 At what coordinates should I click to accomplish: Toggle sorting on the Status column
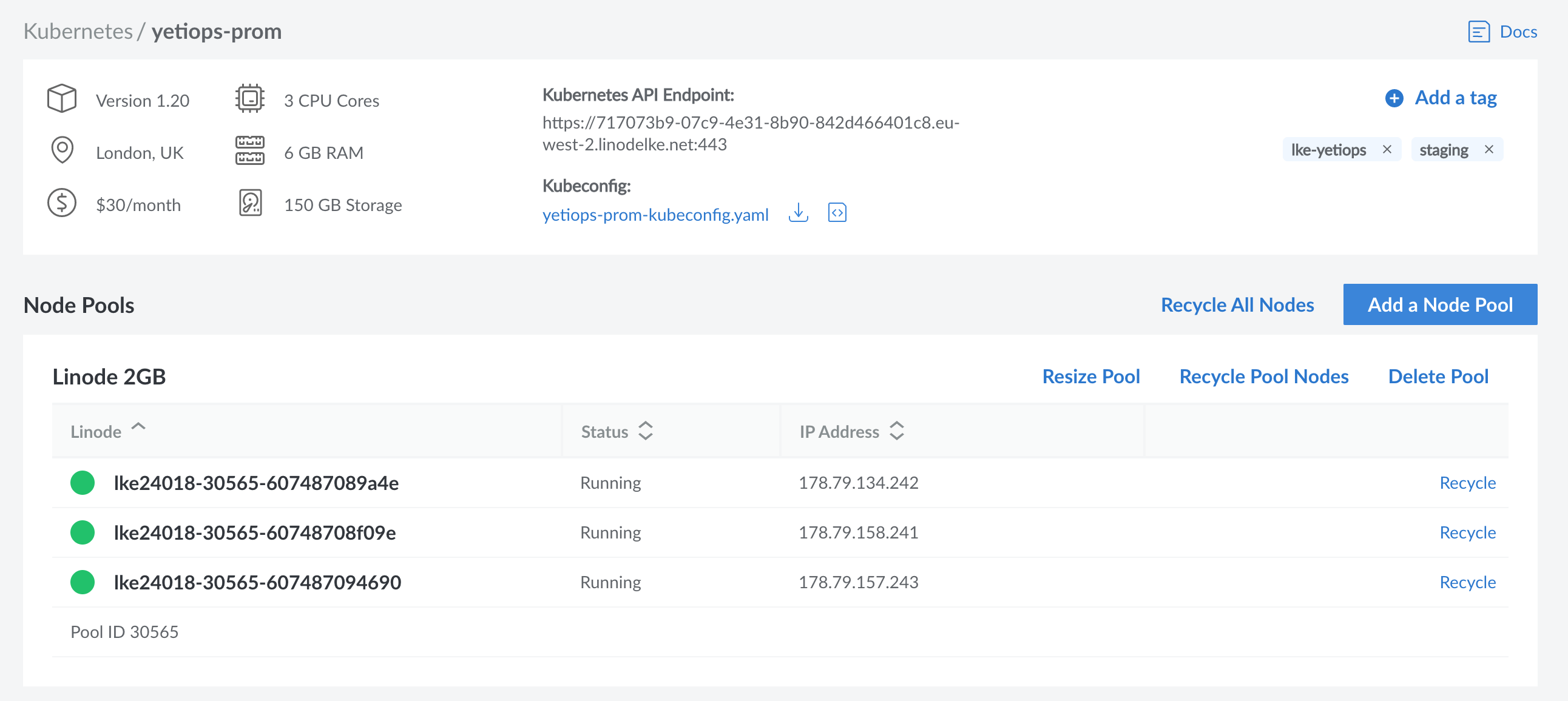646,431
